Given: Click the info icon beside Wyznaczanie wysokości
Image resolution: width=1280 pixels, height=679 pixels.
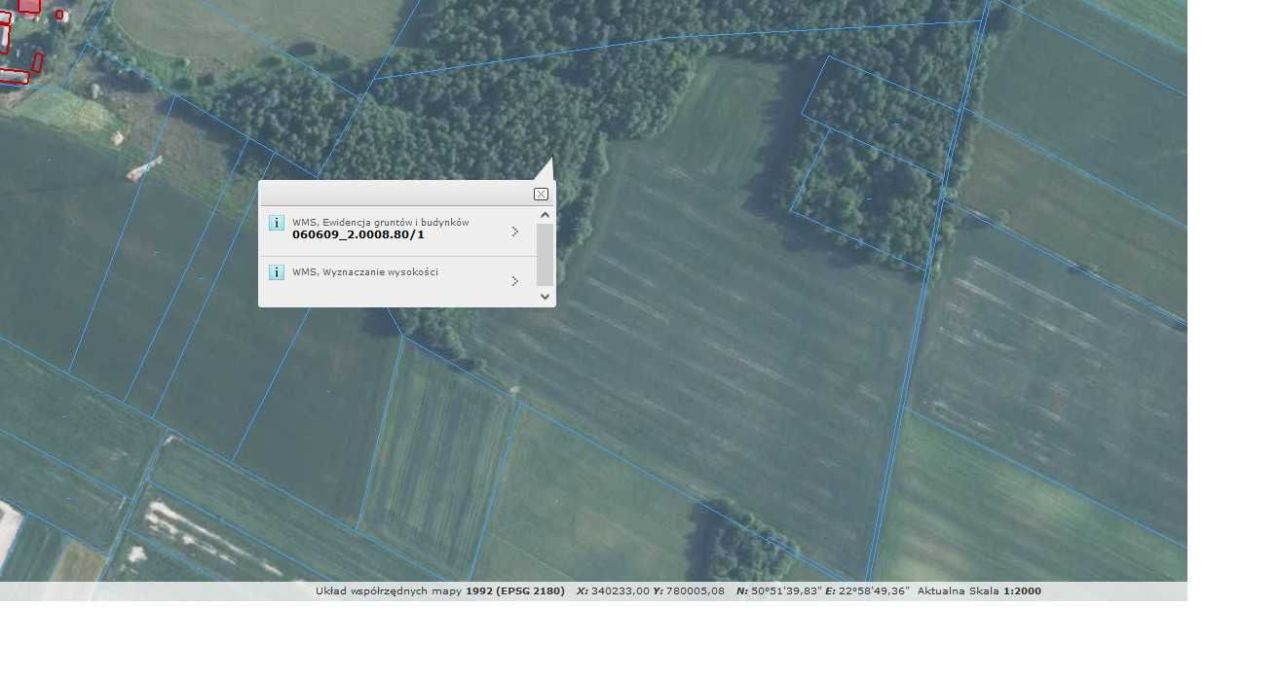Looking at the screenshot, I should tap(277, 272).
